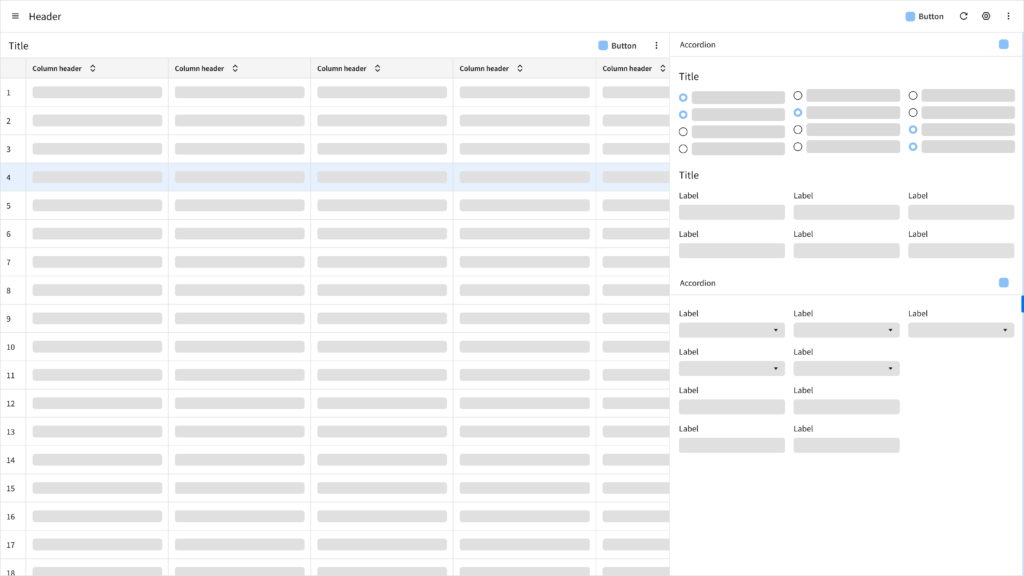
Task: Select the top radio button in the middle column
Action: [798, 96]
